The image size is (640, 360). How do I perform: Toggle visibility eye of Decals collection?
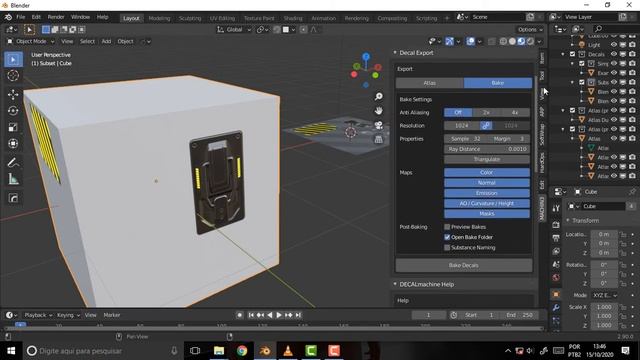(x=614, y=54)
